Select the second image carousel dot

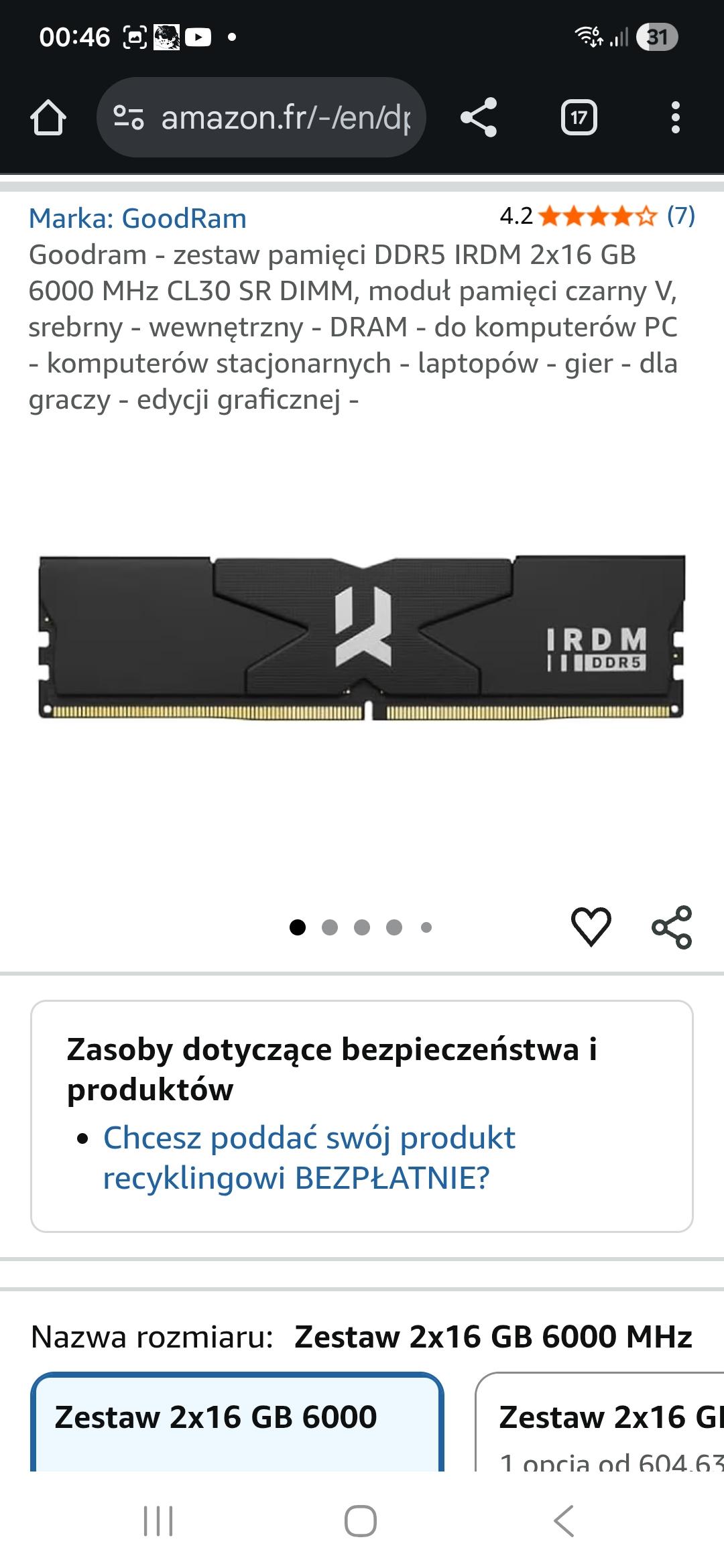click(330, 927)
